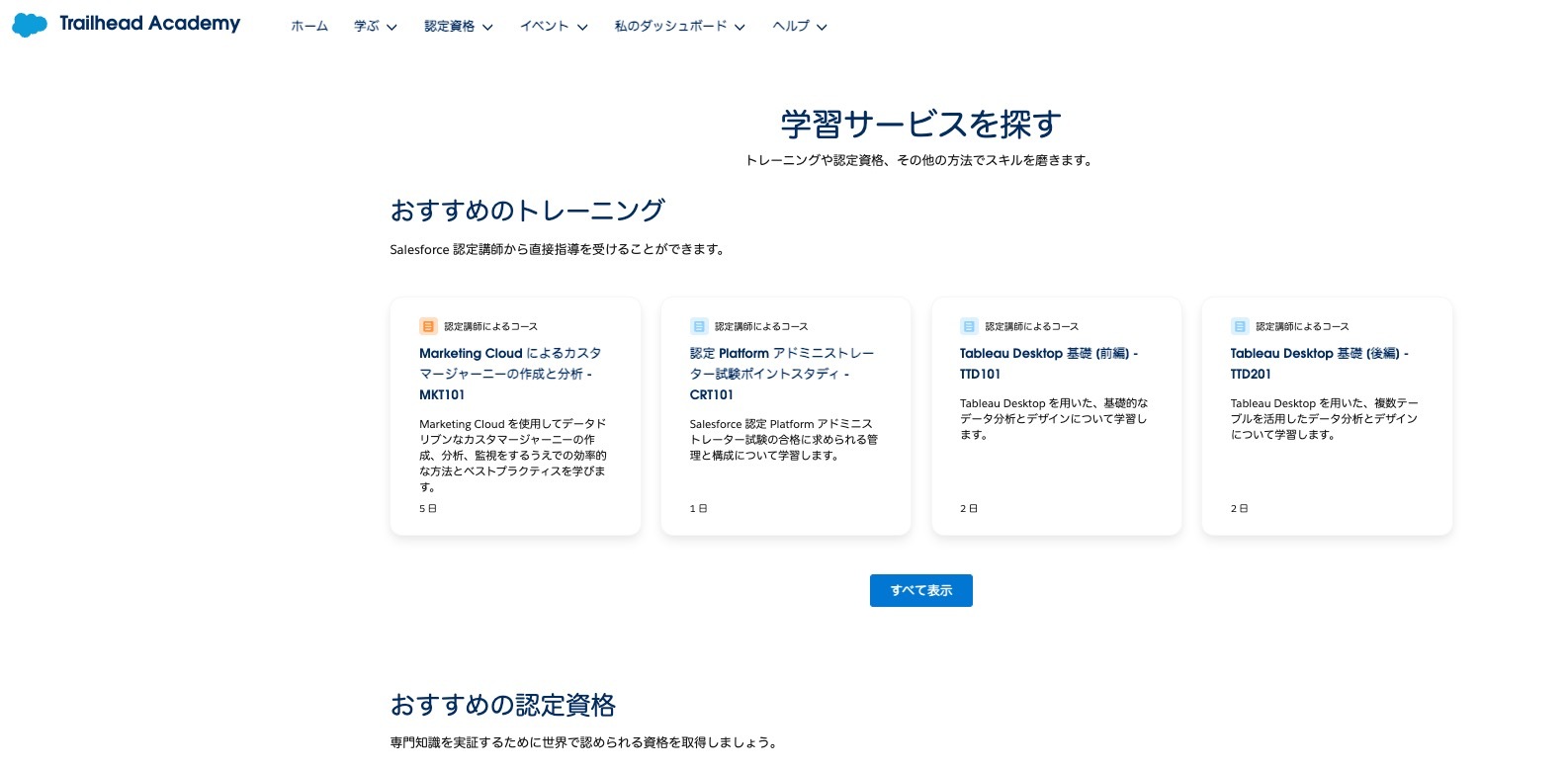Click the orange course icon on the MKT101 card
Image resolution: width=1568 pixels, height=770 pixels.
tap(428, 326)
